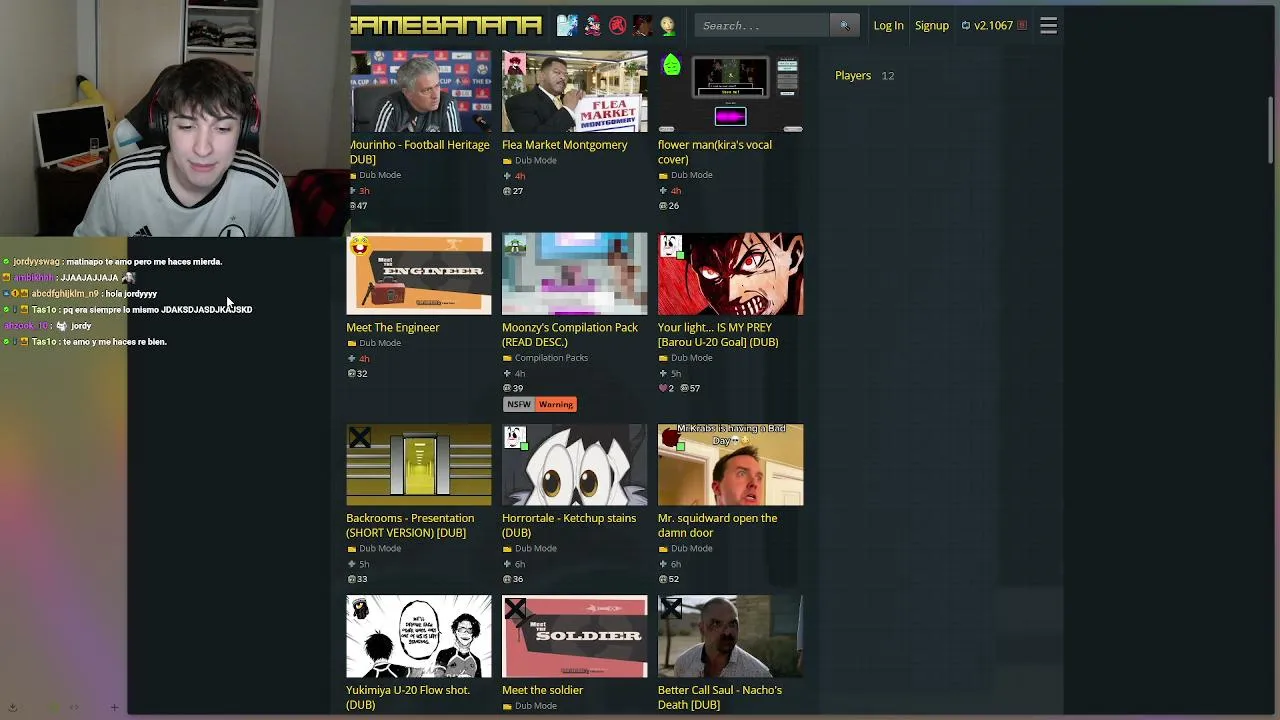Click submitter avatar on Horrortale Ketchup stains
1280x720 pixels.
click(x=515, y=437)
